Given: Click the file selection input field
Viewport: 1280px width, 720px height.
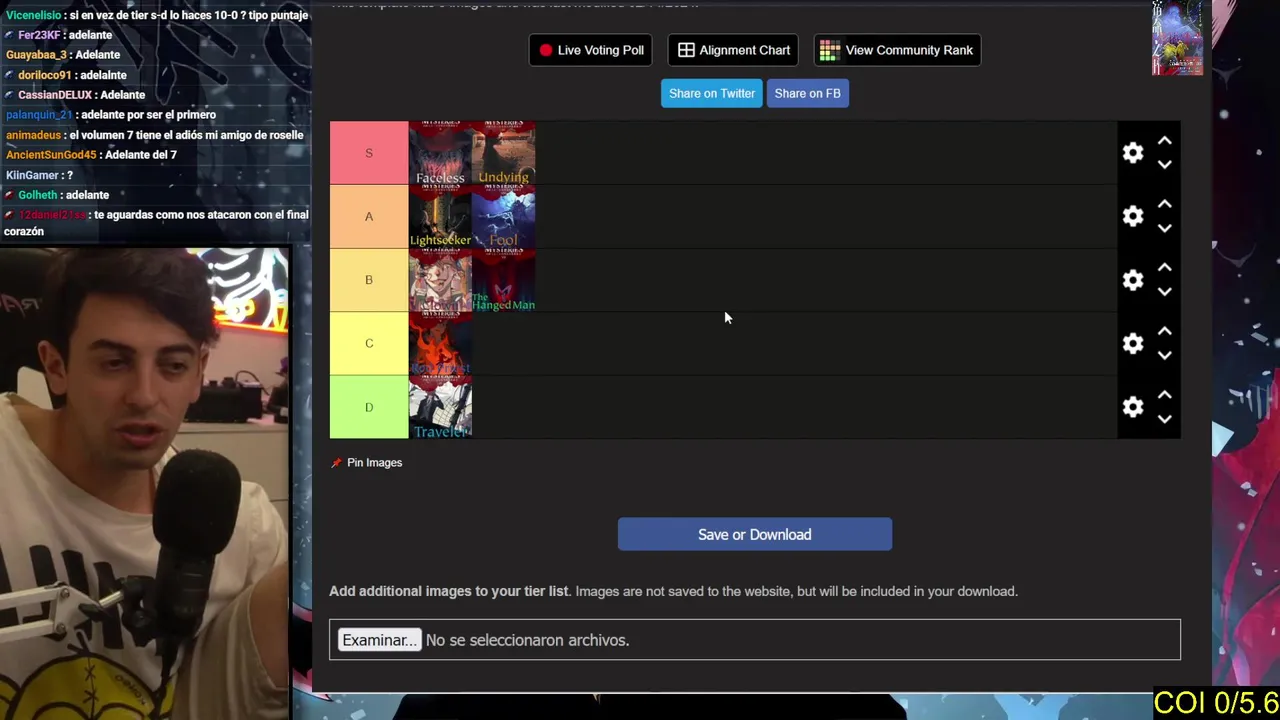Looking at the screenshot, I should tap(755, 640).
